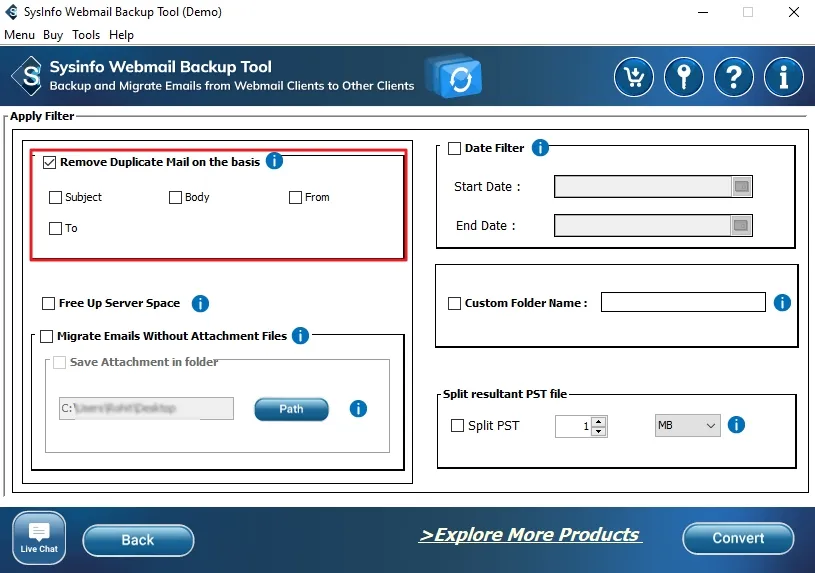Click the Split PST size number field
Screen dimensions: 815x573
[573, 426]
